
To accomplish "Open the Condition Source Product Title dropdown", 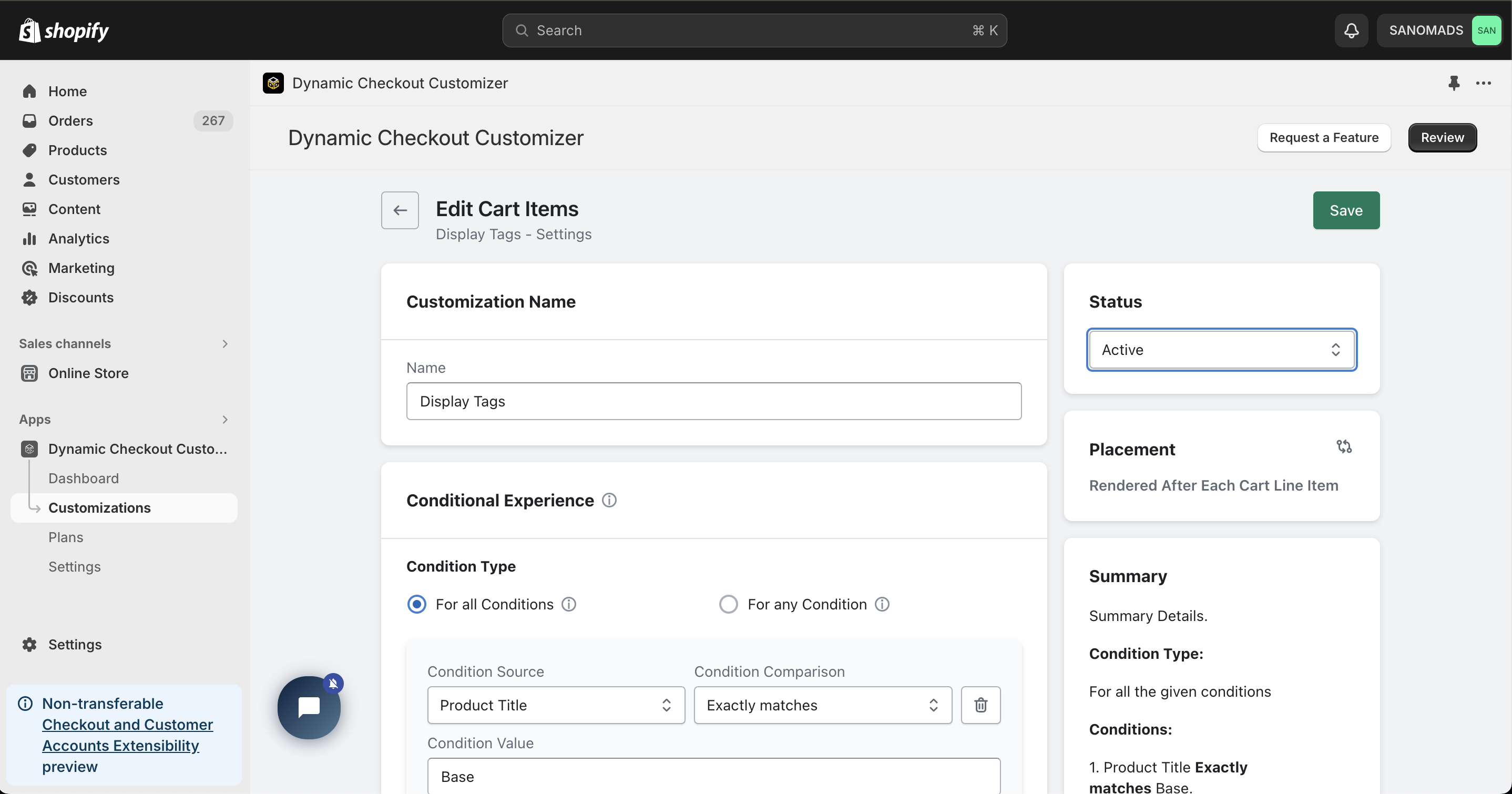I will pos(556,705).
